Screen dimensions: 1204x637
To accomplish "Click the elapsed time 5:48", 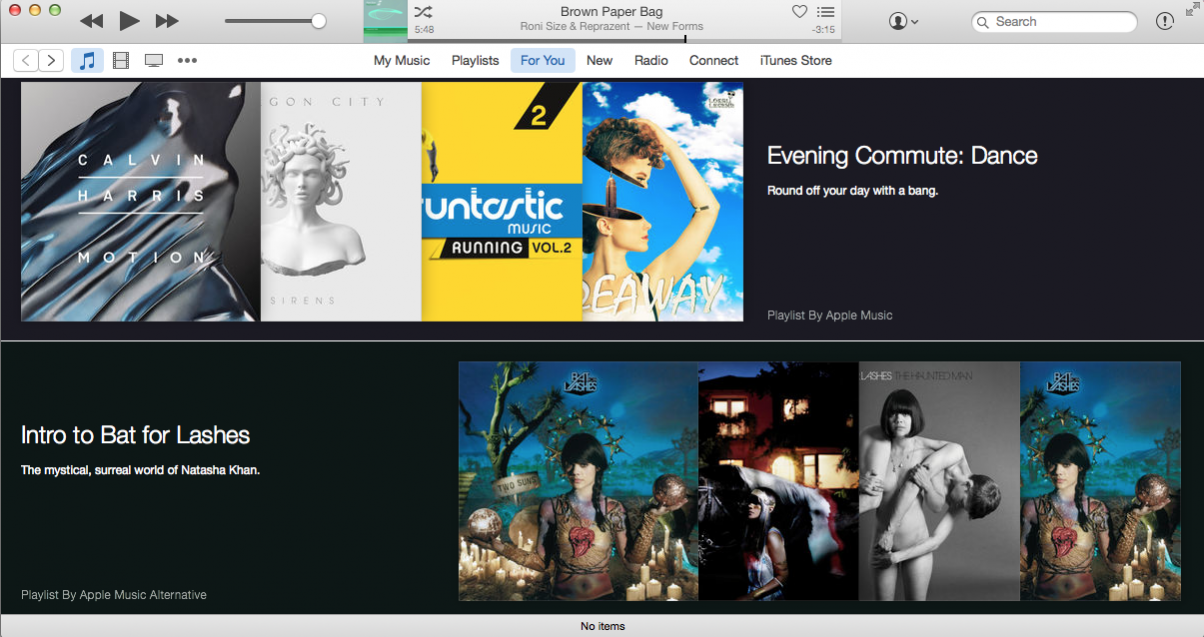I will (424, 30).
